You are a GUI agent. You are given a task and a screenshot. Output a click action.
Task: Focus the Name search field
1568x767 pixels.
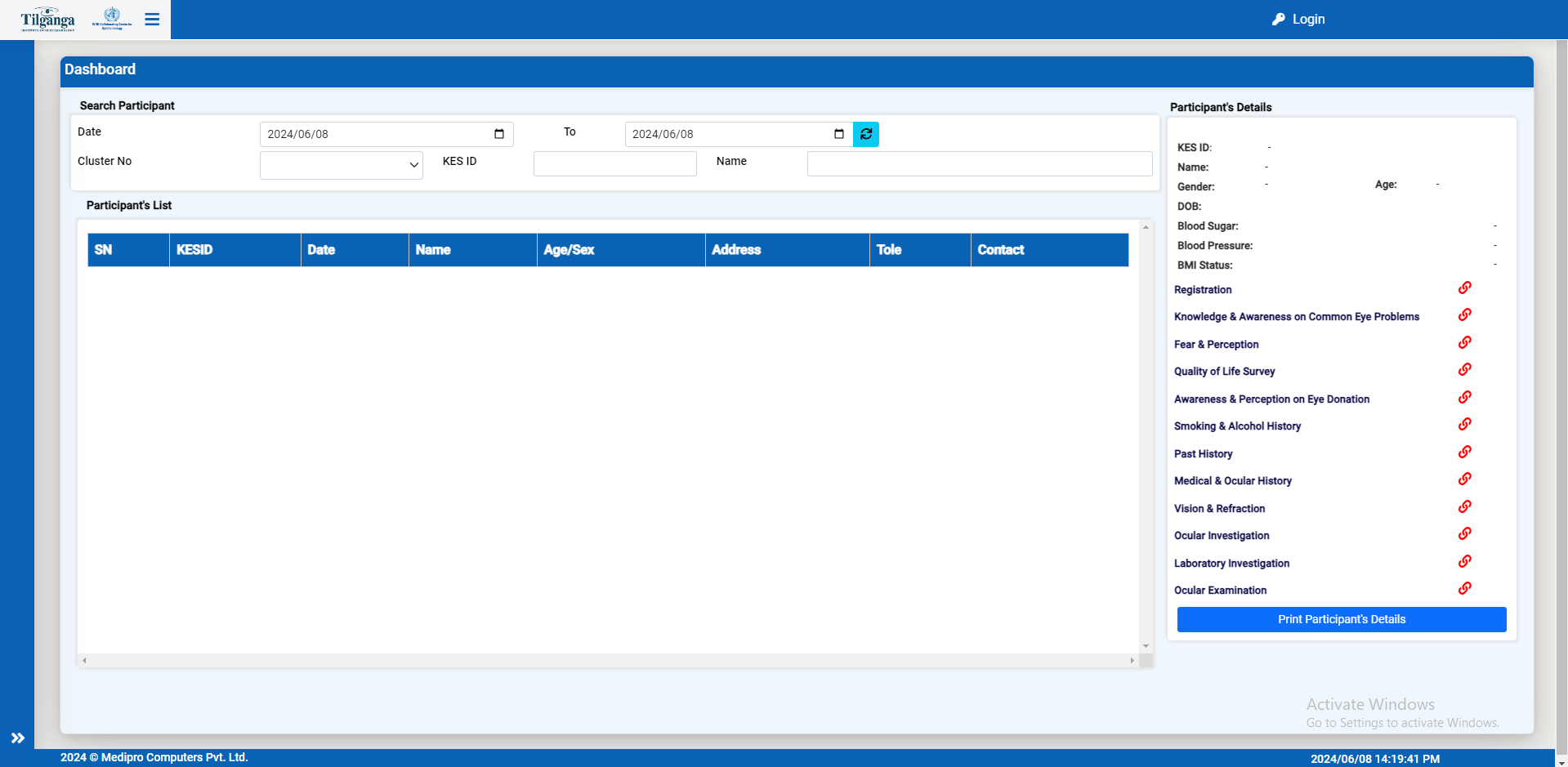click(979, 163)
